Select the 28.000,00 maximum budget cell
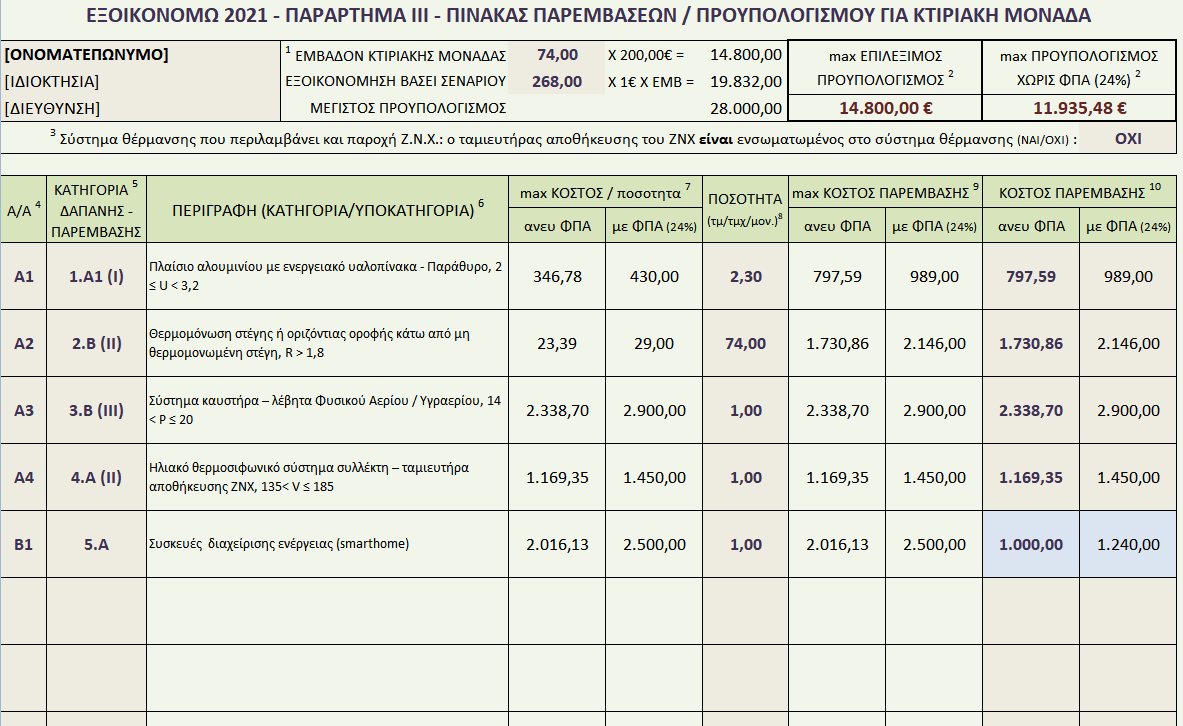The height and width of the screenshot is (726, 1183). point(745,108)
